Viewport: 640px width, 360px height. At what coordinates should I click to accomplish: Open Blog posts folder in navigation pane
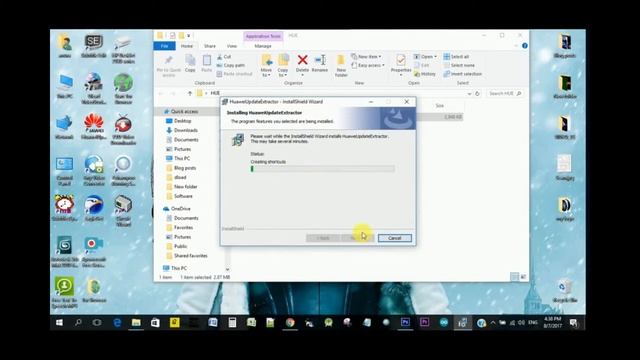(x=185, y=168)
